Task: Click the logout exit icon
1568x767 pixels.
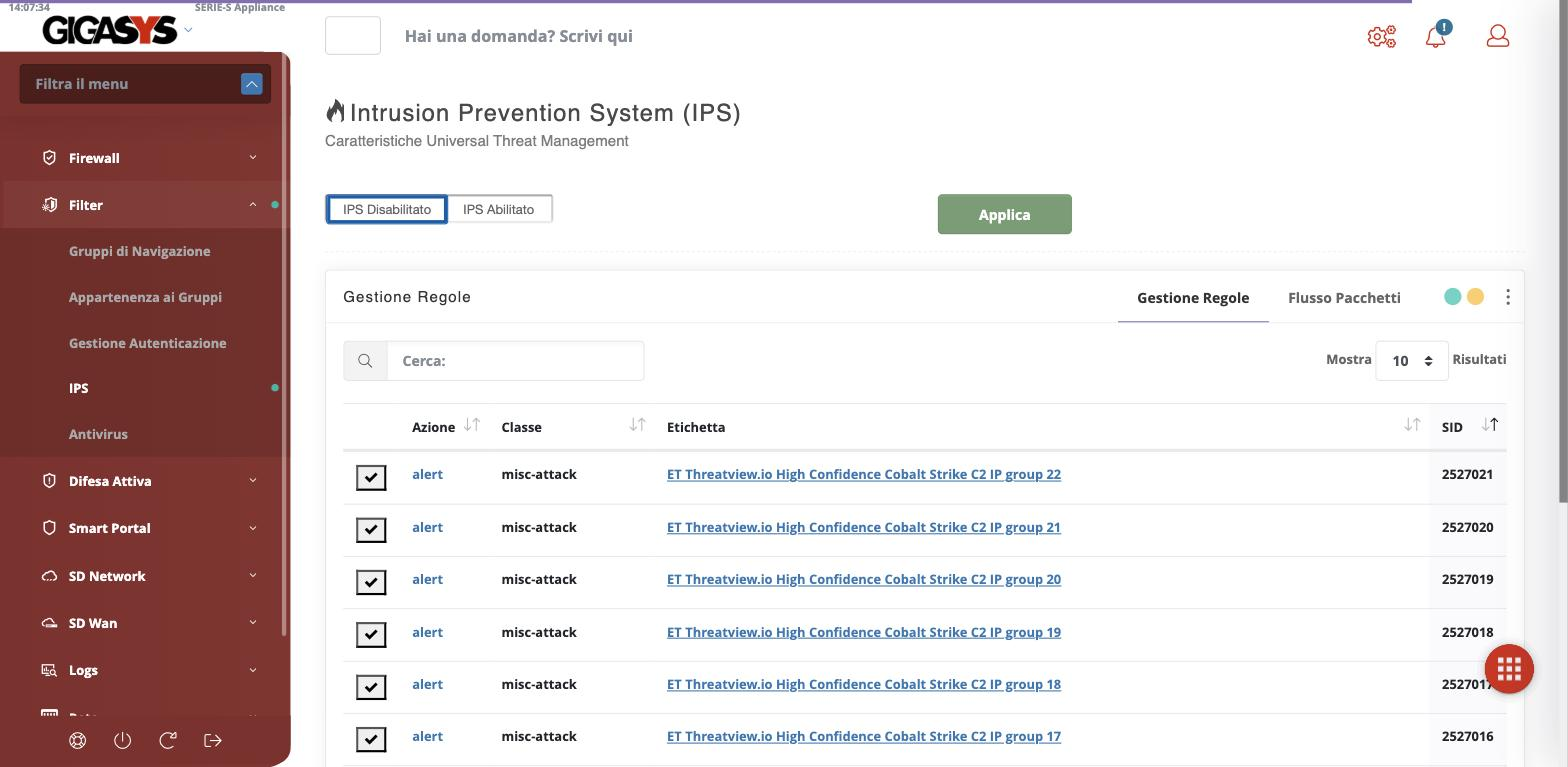Action: pos(213,741)
